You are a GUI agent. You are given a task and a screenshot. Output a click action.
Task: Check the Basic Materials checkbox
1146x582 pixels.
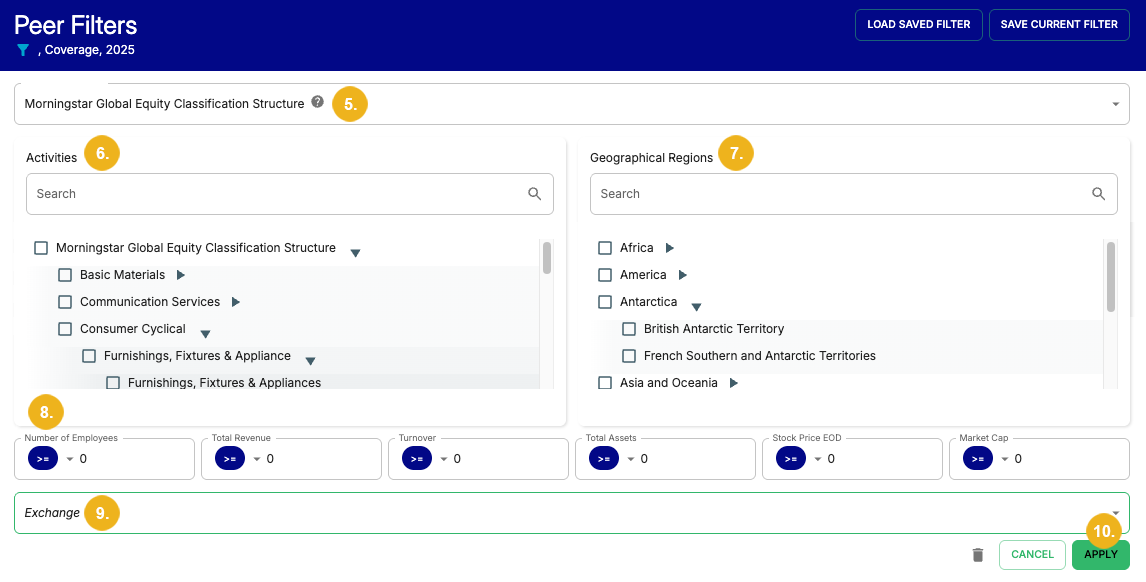(x=65, y=274)
